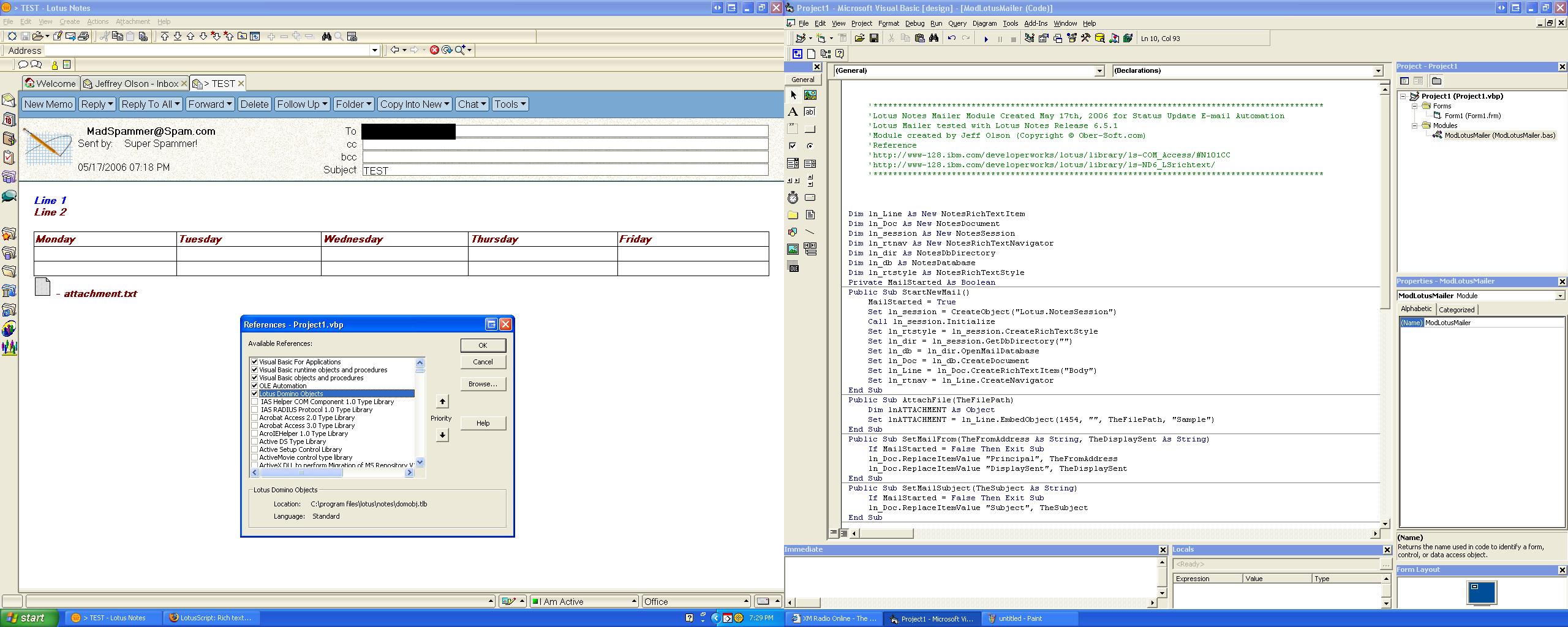Screen dimensions: 1568x627
Task: Pick the OLE control in the toolbox
Action: click(x=793, y=267)
